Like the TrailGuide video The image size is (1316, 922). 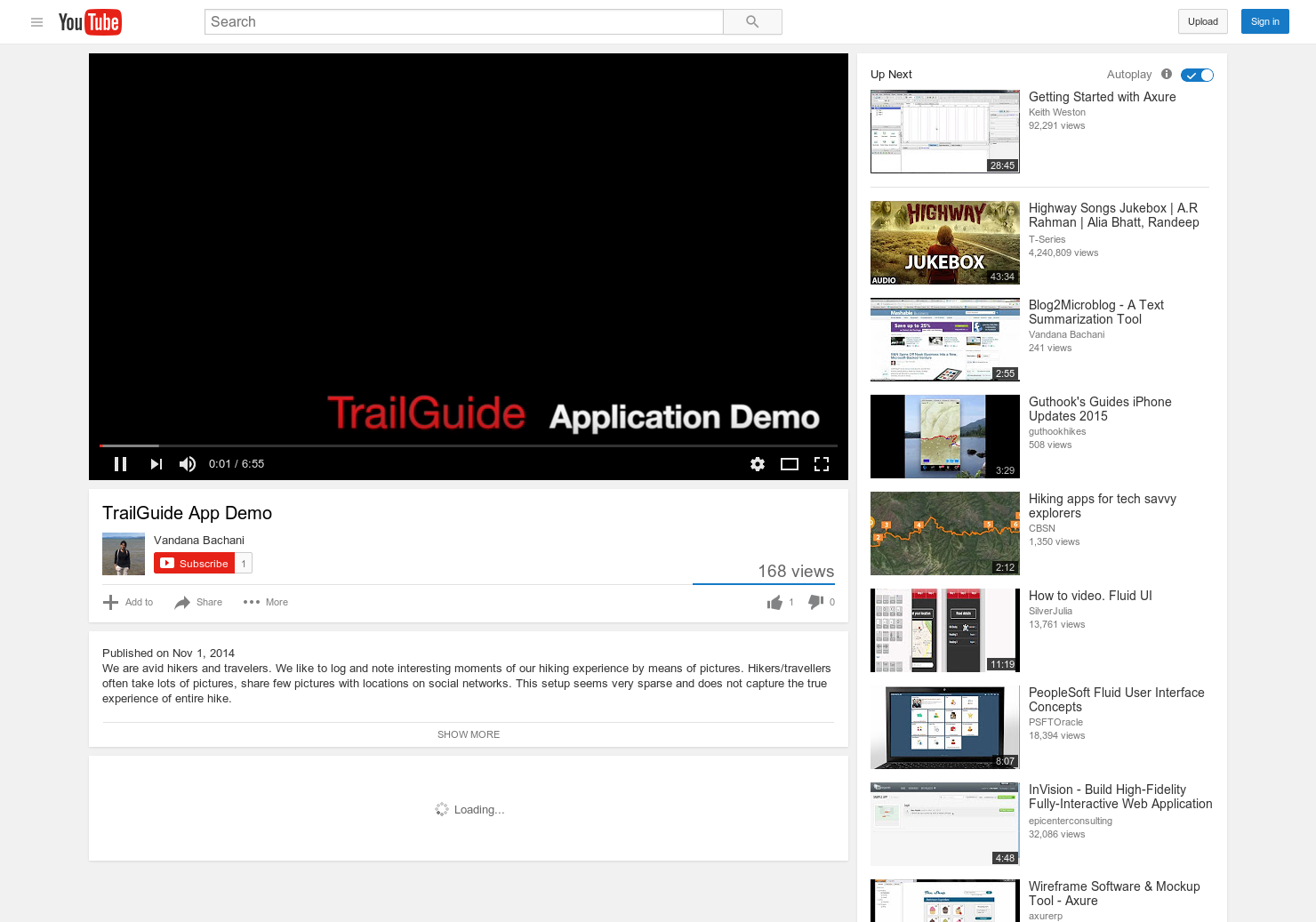click(x=774, y=602)
